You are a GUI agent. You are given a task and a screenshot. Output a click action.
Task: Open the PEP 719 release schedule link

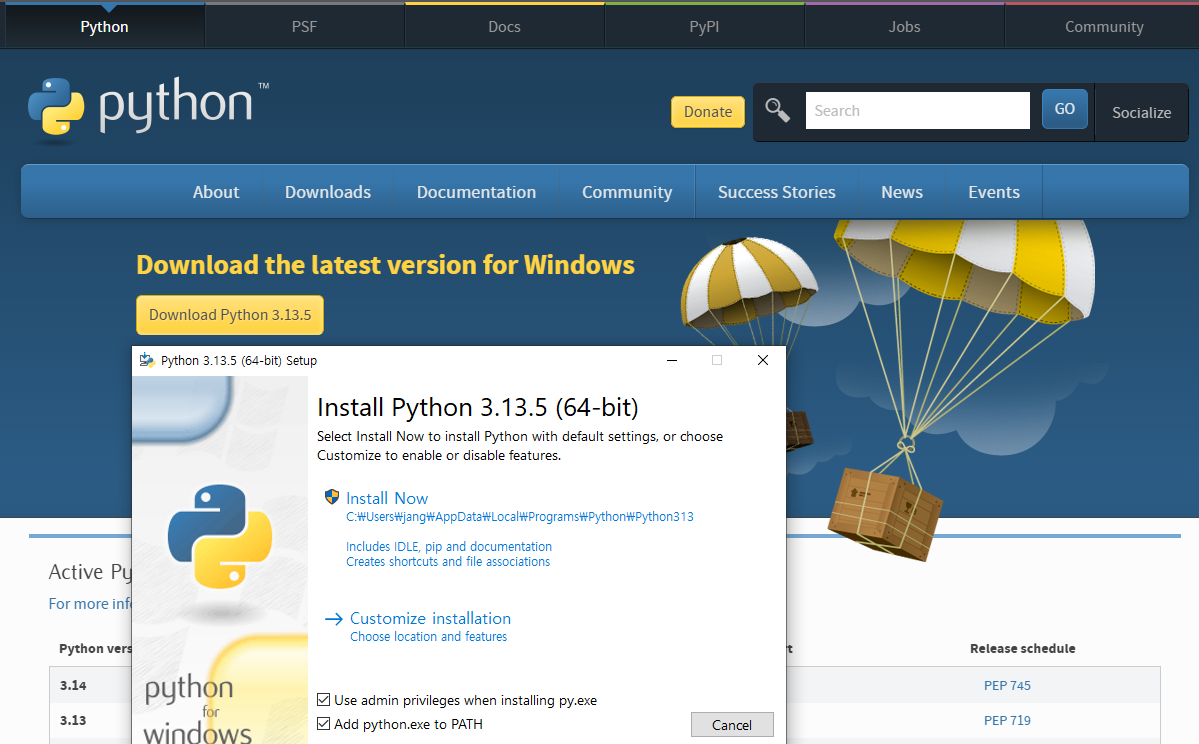click(1007, 720)
